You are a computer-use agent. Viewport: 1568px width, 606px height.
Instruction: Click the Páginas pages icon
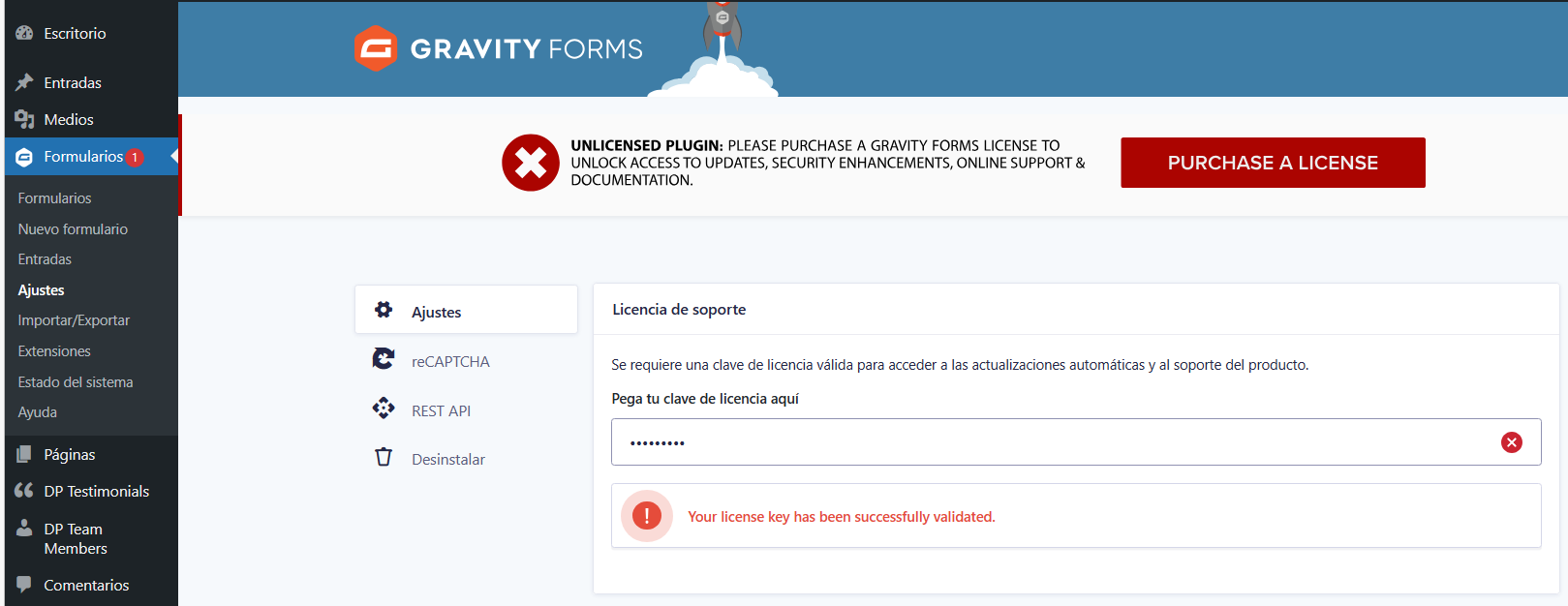click(x=24, y=454)
